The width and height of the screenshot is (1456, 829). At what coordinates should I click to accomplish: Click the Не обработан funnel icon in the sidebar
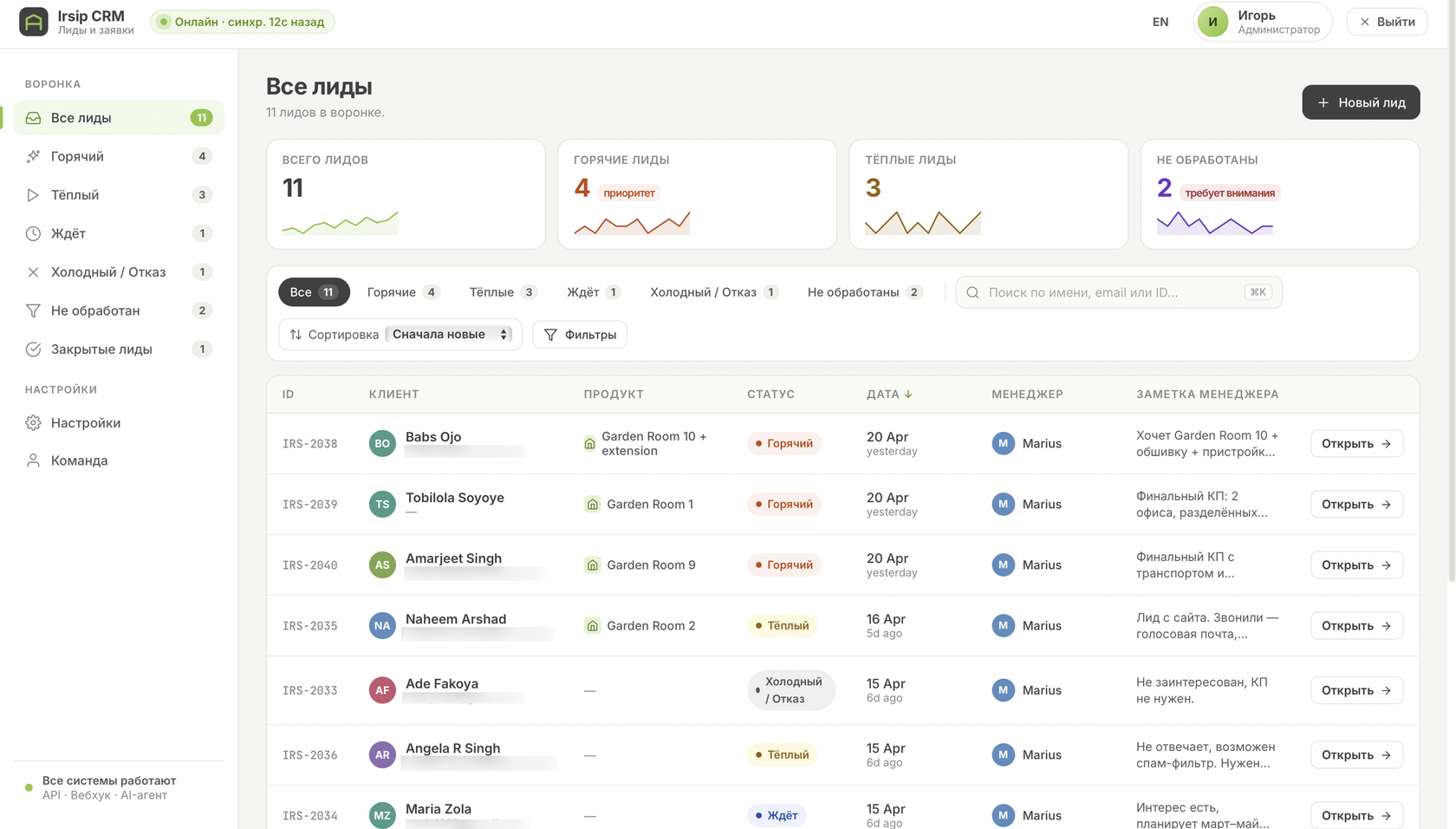point(33,310)
